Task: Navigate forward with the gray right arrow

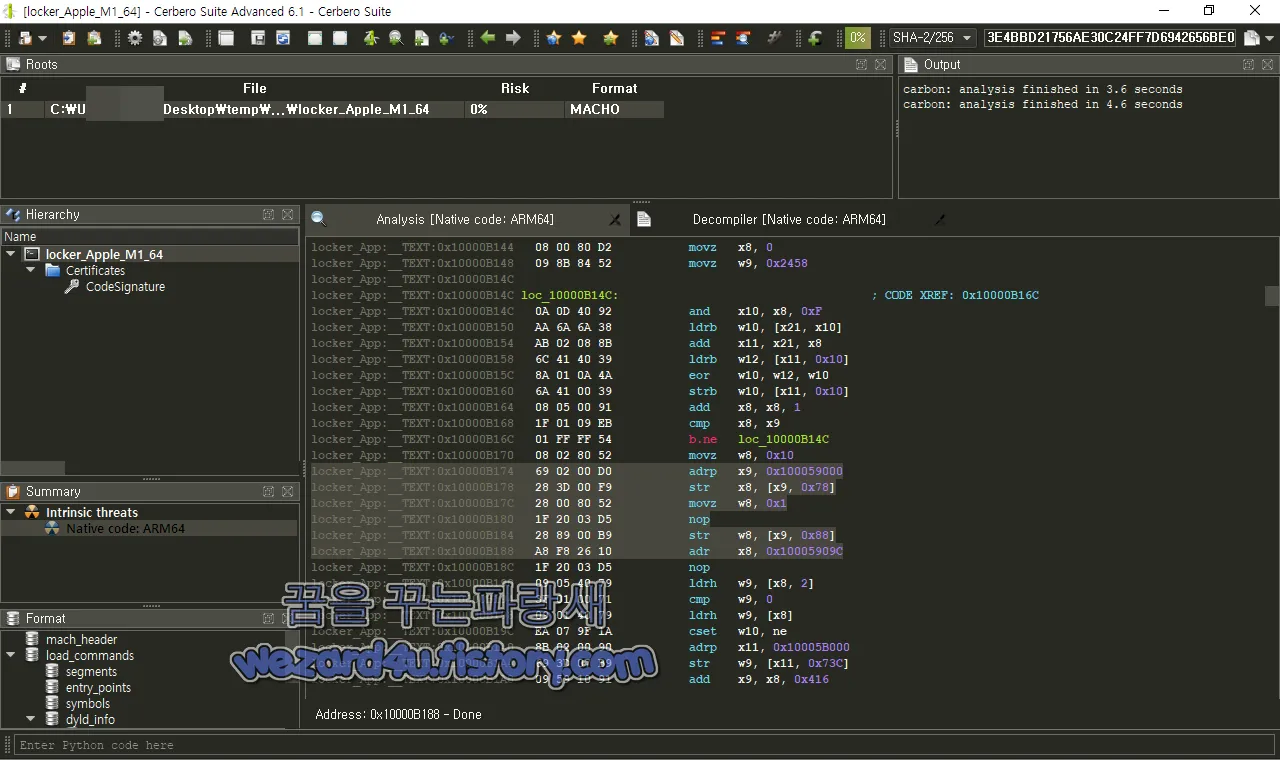Action: (513, 38)
